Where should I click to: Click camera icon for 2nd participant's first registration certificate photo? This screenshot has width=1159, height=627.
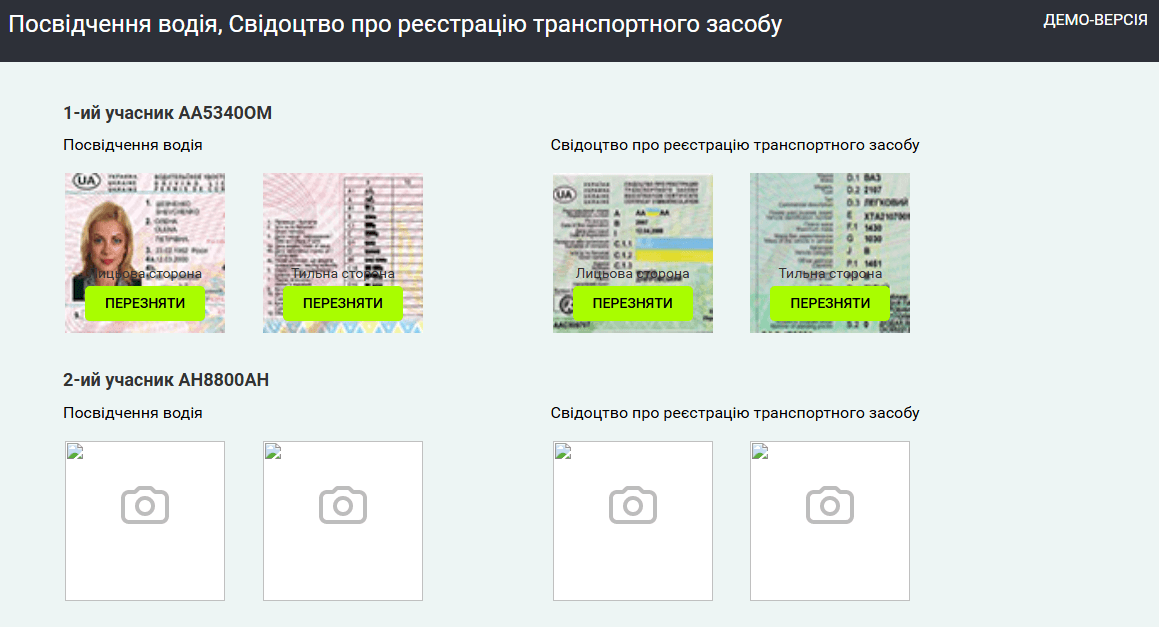pos(632,506)
